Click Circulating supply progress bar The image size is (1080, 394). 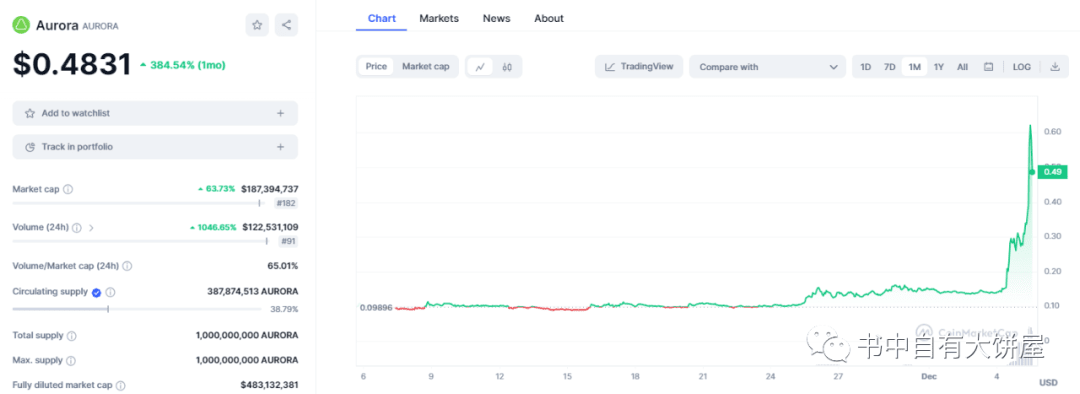tap(136, 309)
